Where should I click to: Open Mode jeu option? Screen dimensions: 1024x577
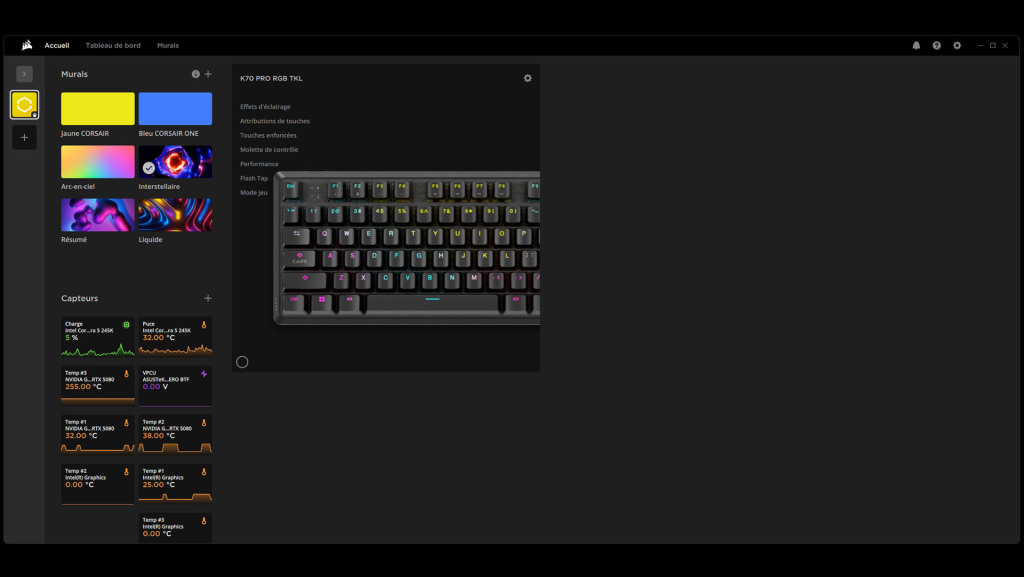(254, 193)
